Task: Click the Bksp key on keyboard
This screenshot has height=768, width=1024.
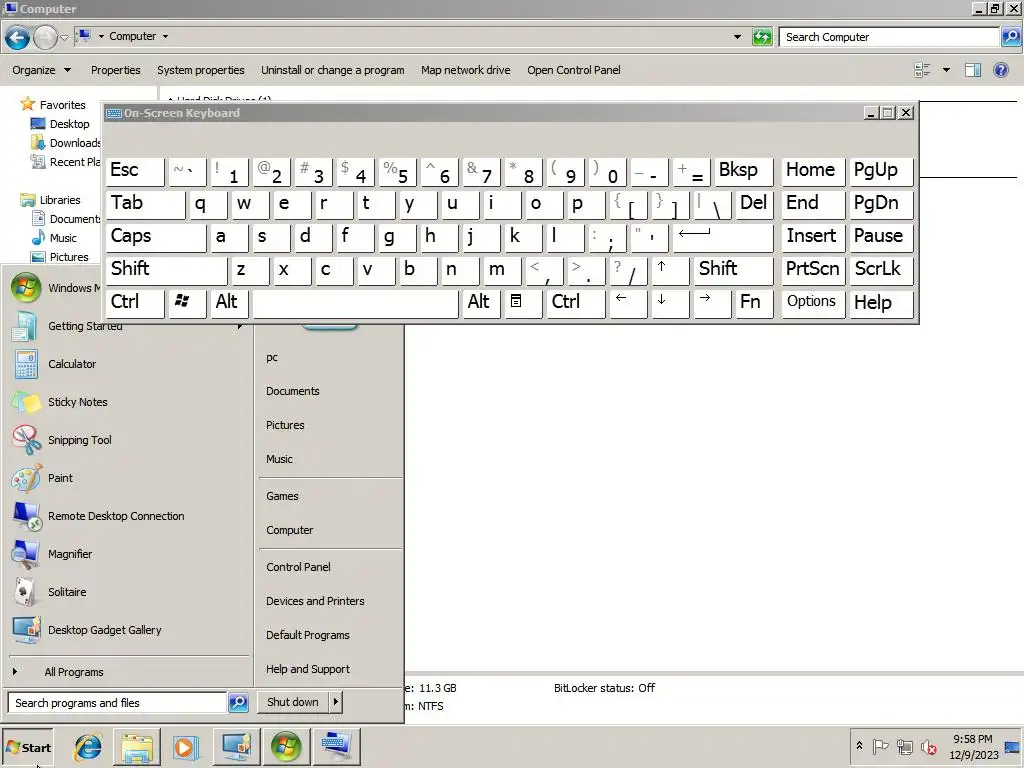Action: [x=743, y=170]
